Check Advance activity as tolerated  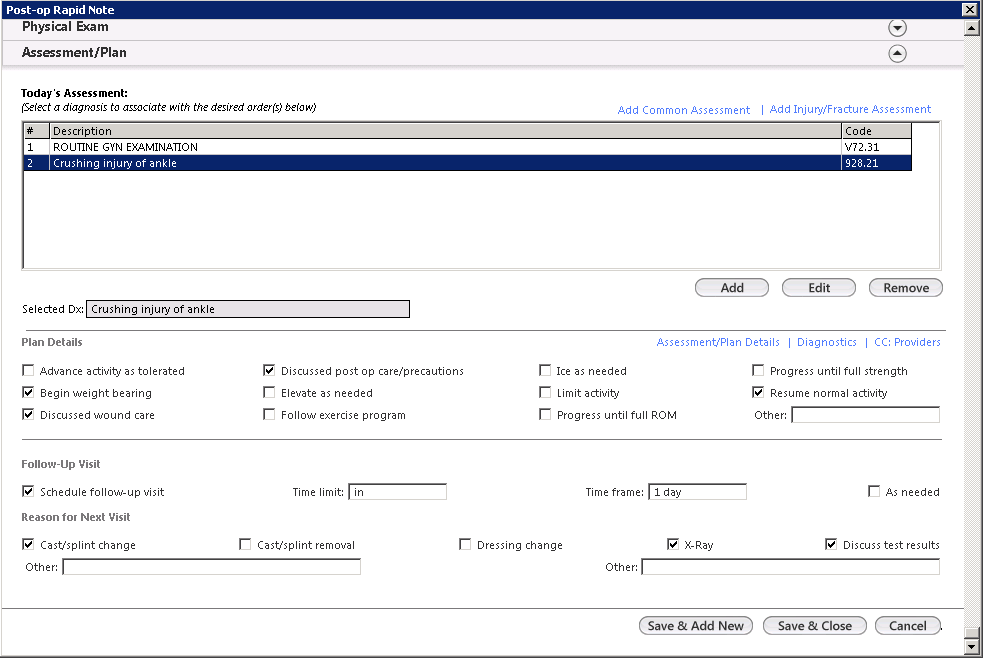pos(28,370)
